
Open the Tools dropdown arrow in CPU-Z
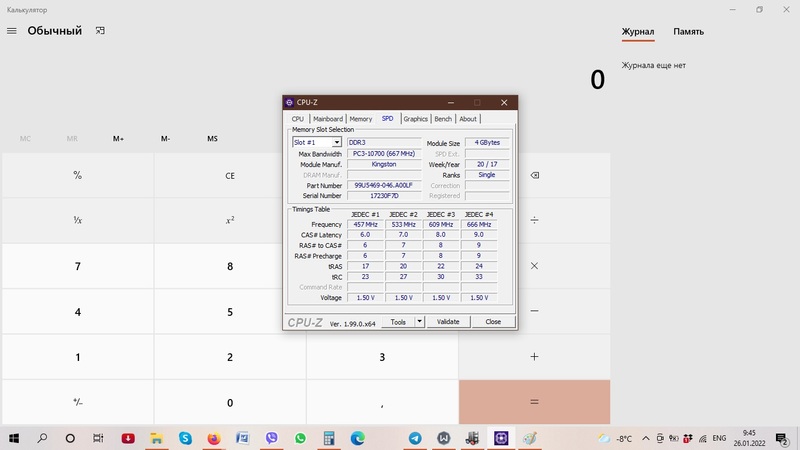click(x=420, y=322)
